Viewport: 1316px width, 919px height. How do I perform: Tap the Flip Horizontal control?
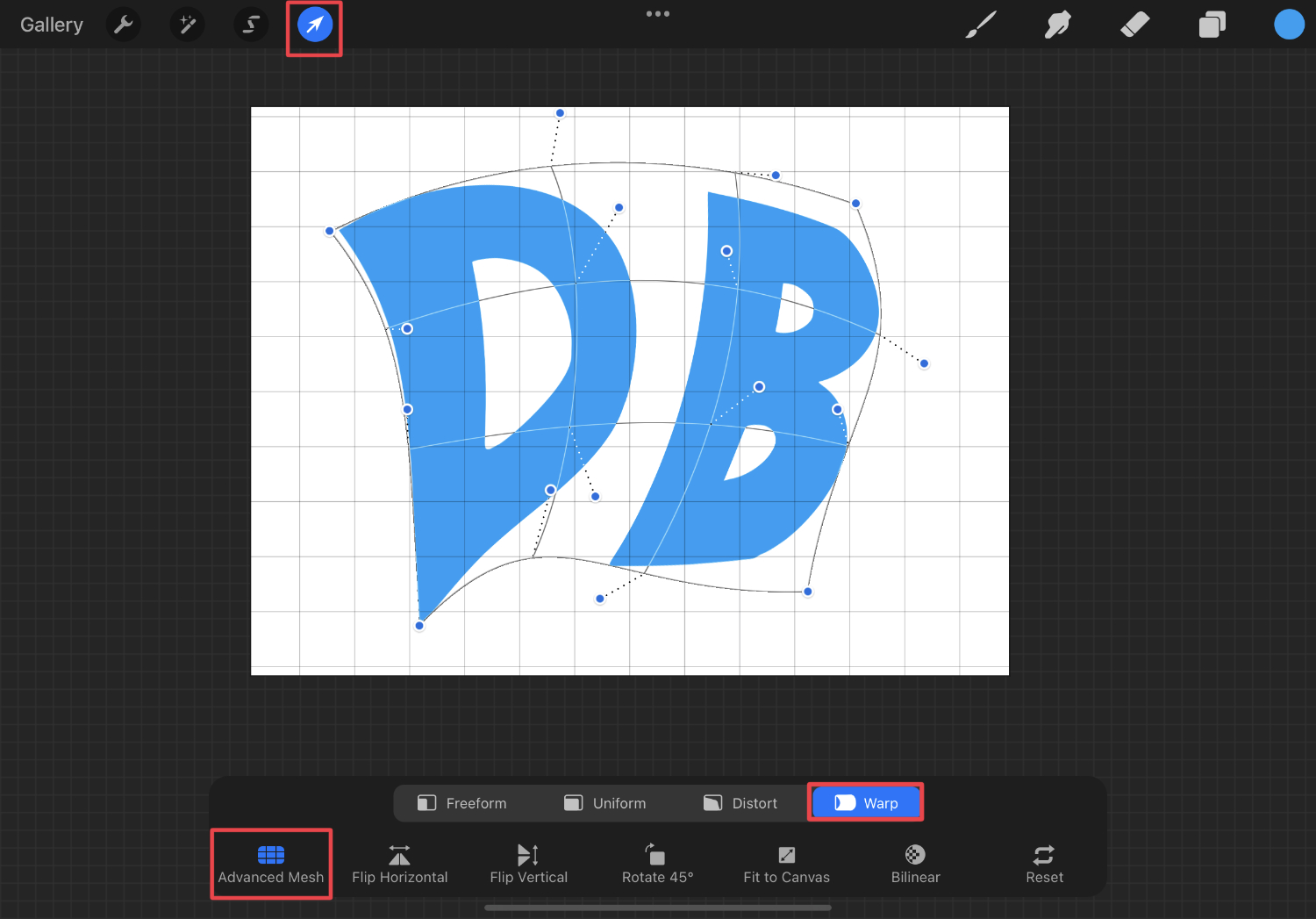tap(400, 864)
